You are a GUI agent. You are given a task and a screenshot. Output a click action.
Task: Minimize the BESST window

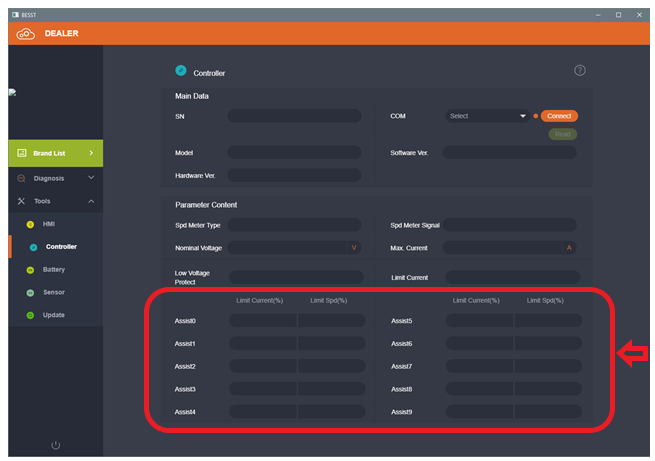tap(598, 15)
